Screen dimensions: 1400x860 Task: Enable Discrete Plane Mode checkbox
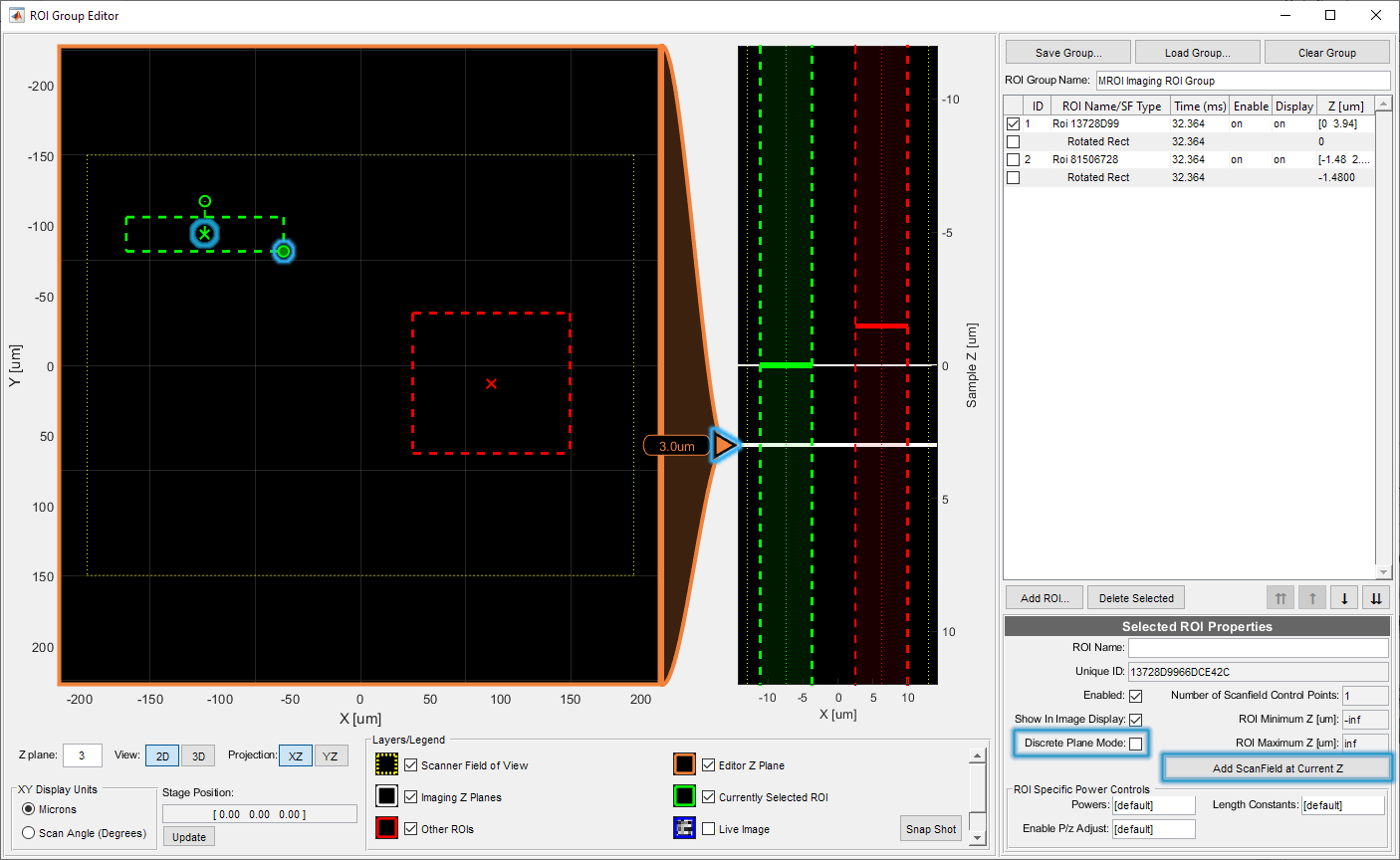click(x=1135, y=744)
